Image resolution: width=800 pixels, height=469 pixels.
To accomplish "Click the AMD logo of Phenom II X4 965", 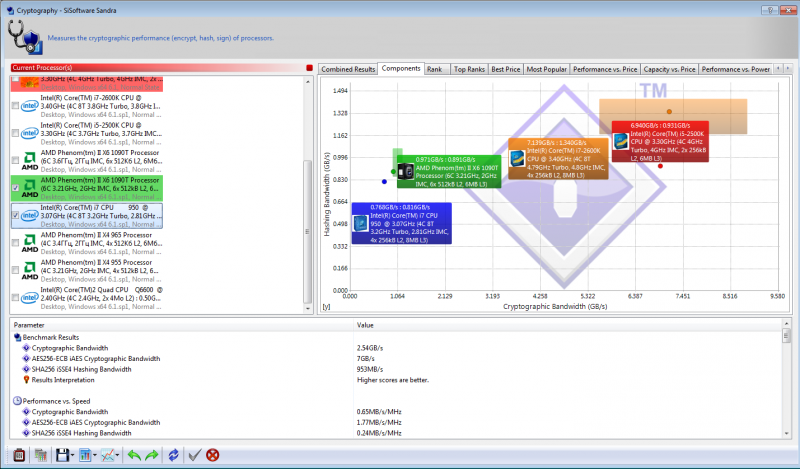I will click(30, 243).
